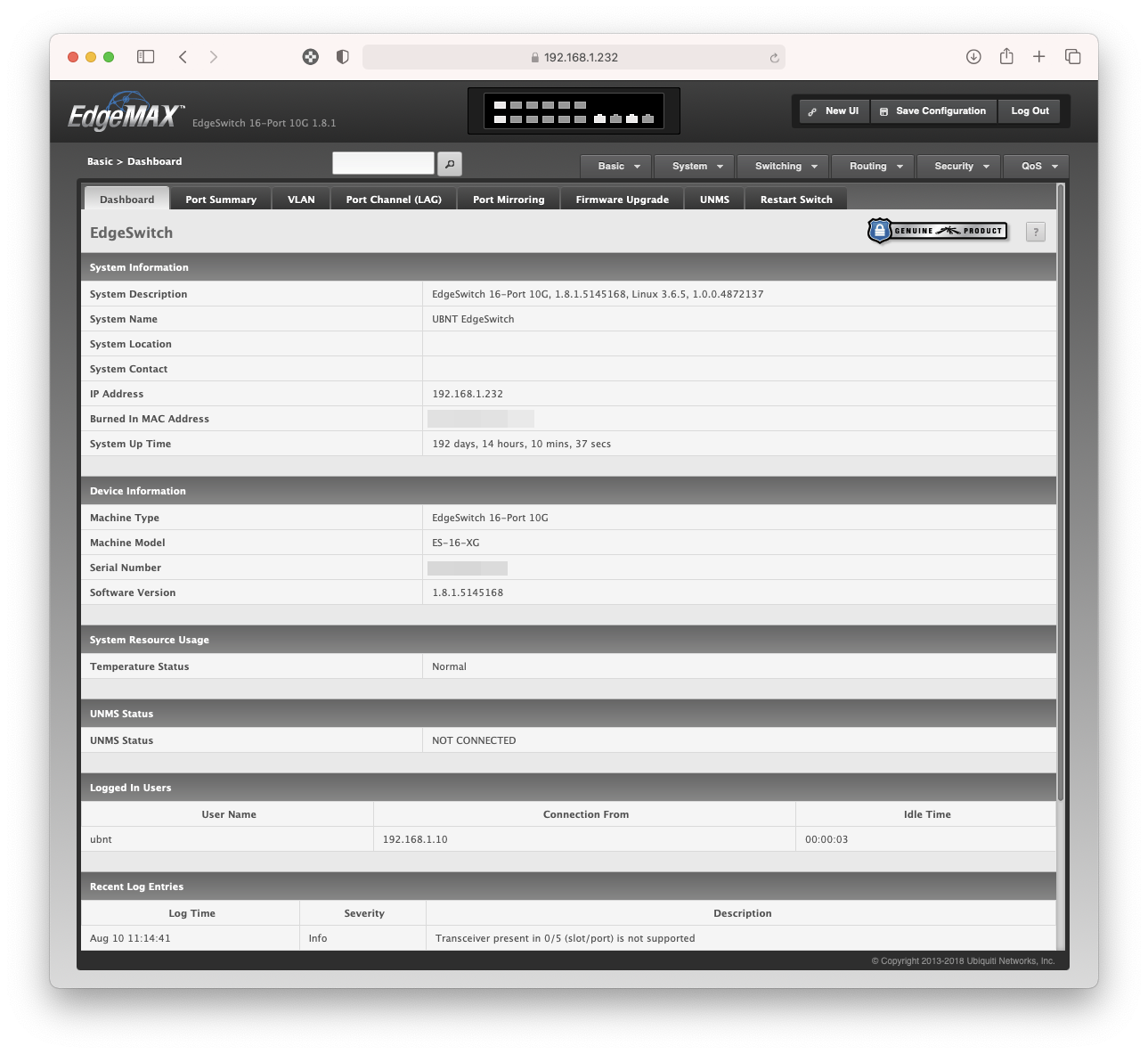Toggle Safari sidebar icon
Image resolution: width=1148 pixels, height=1054 pixels.
(x=146, y=57)
